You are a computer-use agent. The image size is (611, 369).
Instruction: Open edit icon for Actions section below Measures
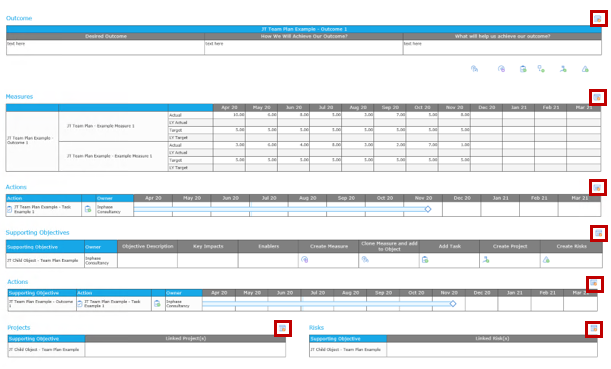597,187
